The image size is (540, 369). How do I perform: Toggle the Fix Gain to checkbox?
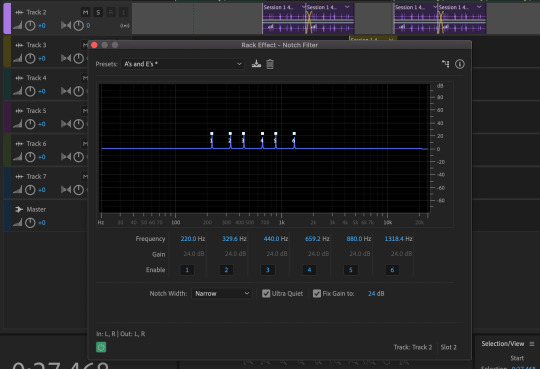tap(317, 293)
